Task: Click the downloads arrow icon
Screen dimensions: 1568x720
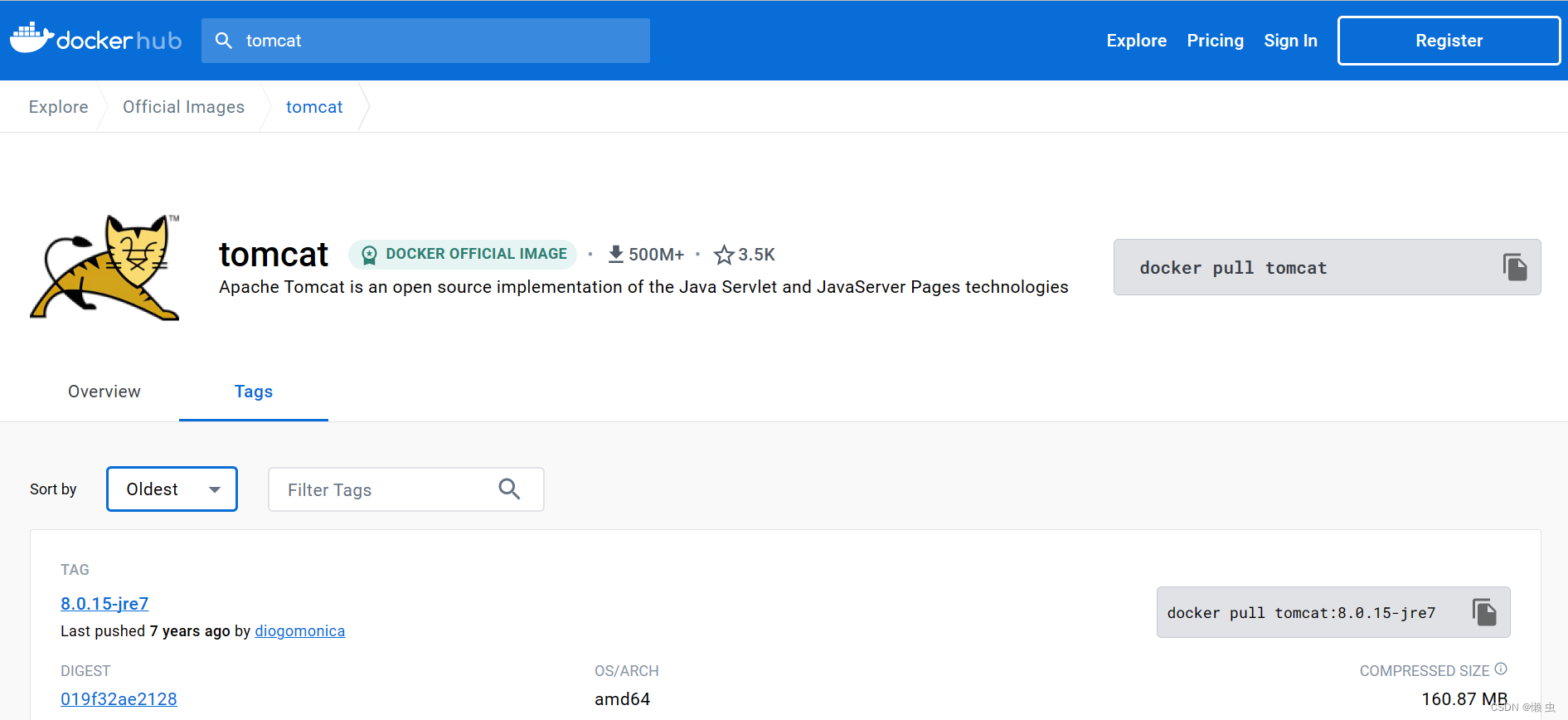Action: 615,254
